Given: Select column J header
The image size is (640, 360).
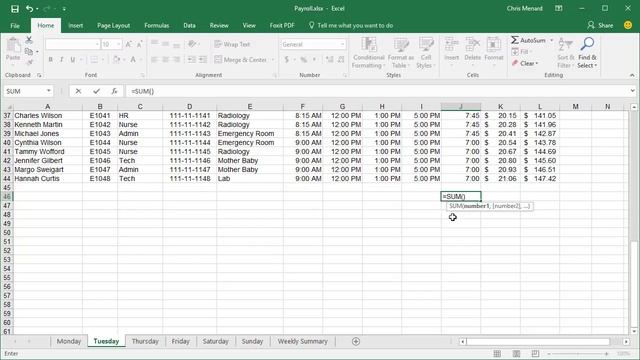Looking at the screenshot, I should (x=461, y=107).
